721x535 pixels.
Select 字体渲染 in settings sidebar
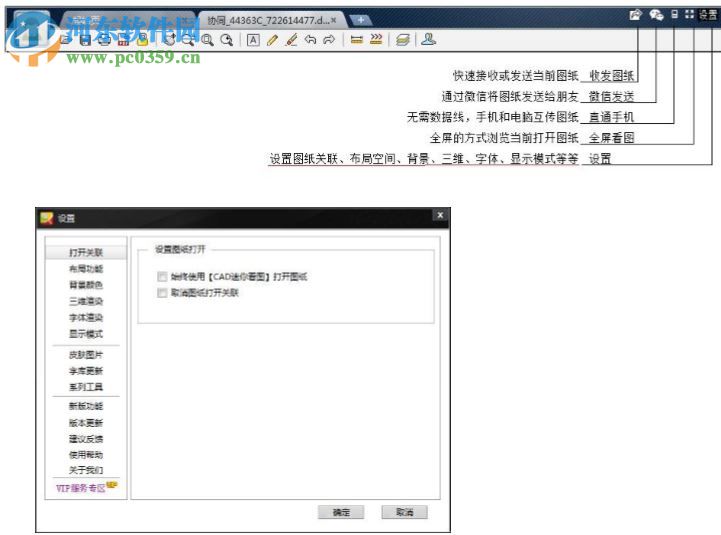pos(86,317)
